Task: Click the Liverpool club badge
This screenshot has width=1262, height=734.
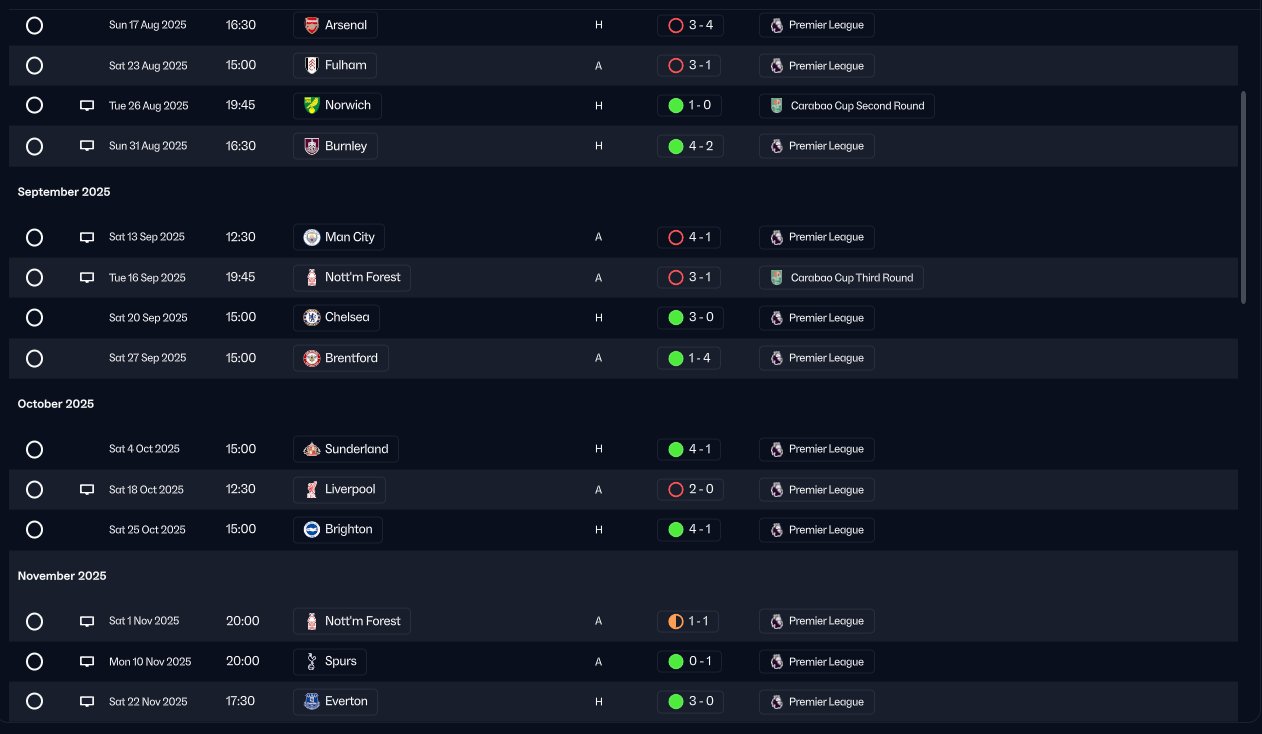Action: [311, 490]
